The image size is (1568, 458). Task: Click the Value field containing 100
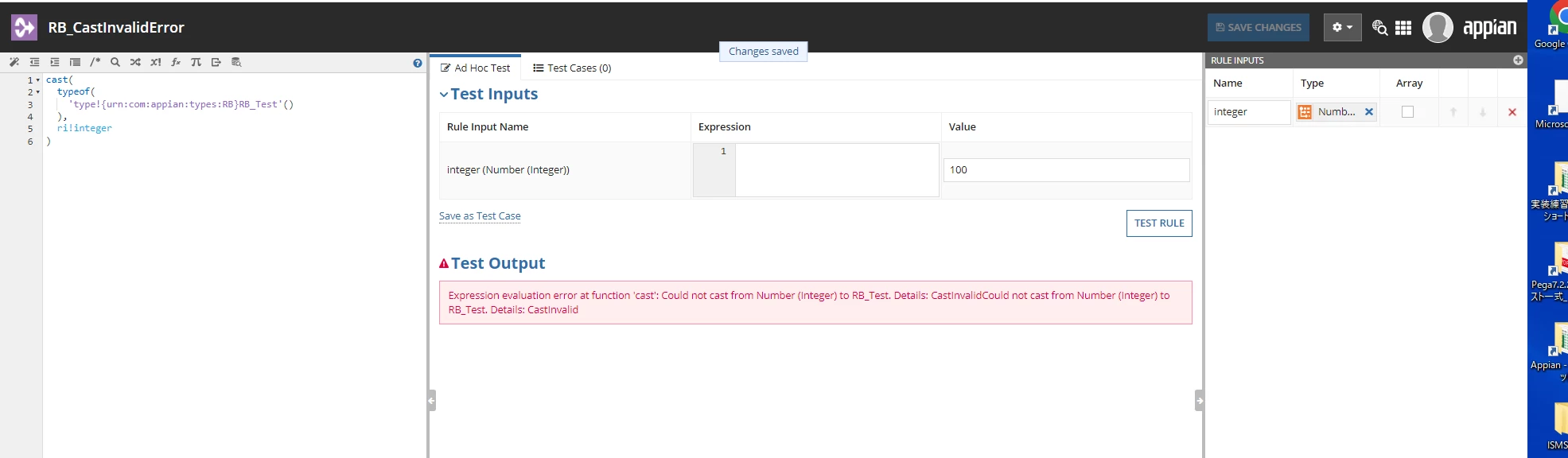[1066, 170]
